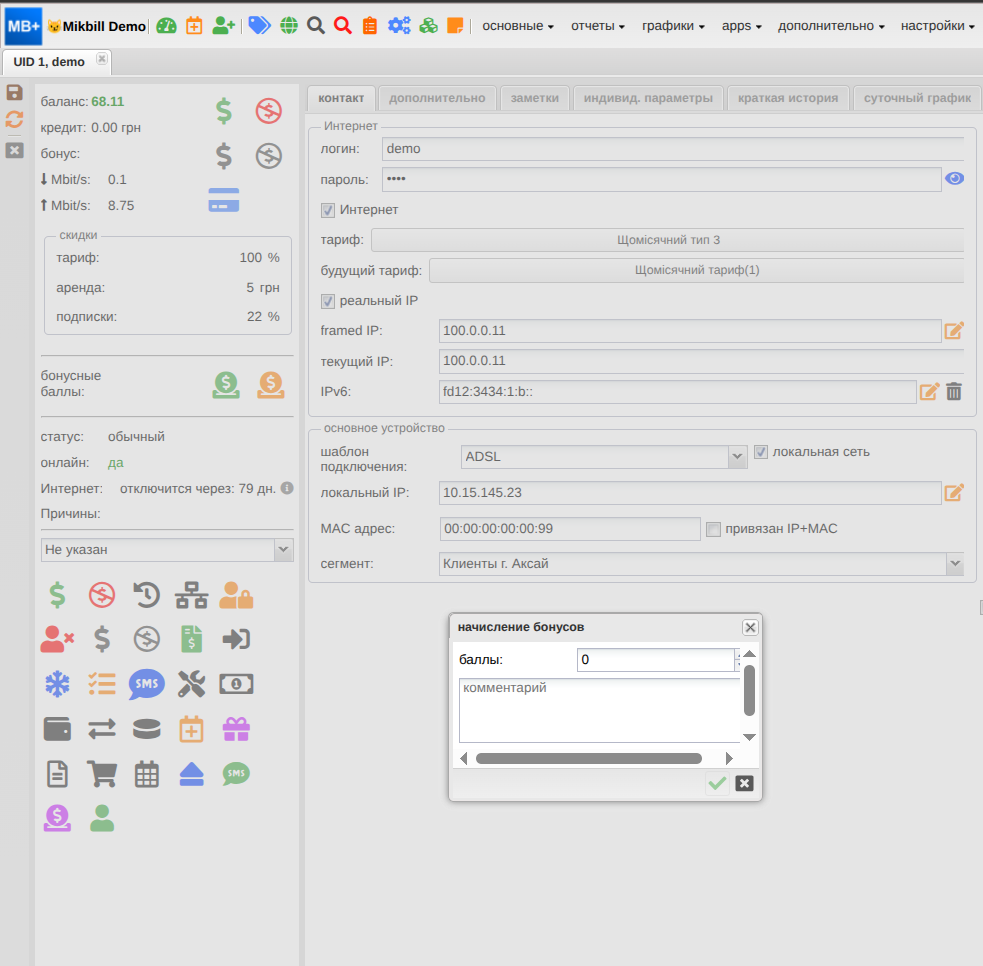Screen dimensions: 983x966
Task: Click тариф button Щомісячний тип 3
Action: [x=668, y=240]
